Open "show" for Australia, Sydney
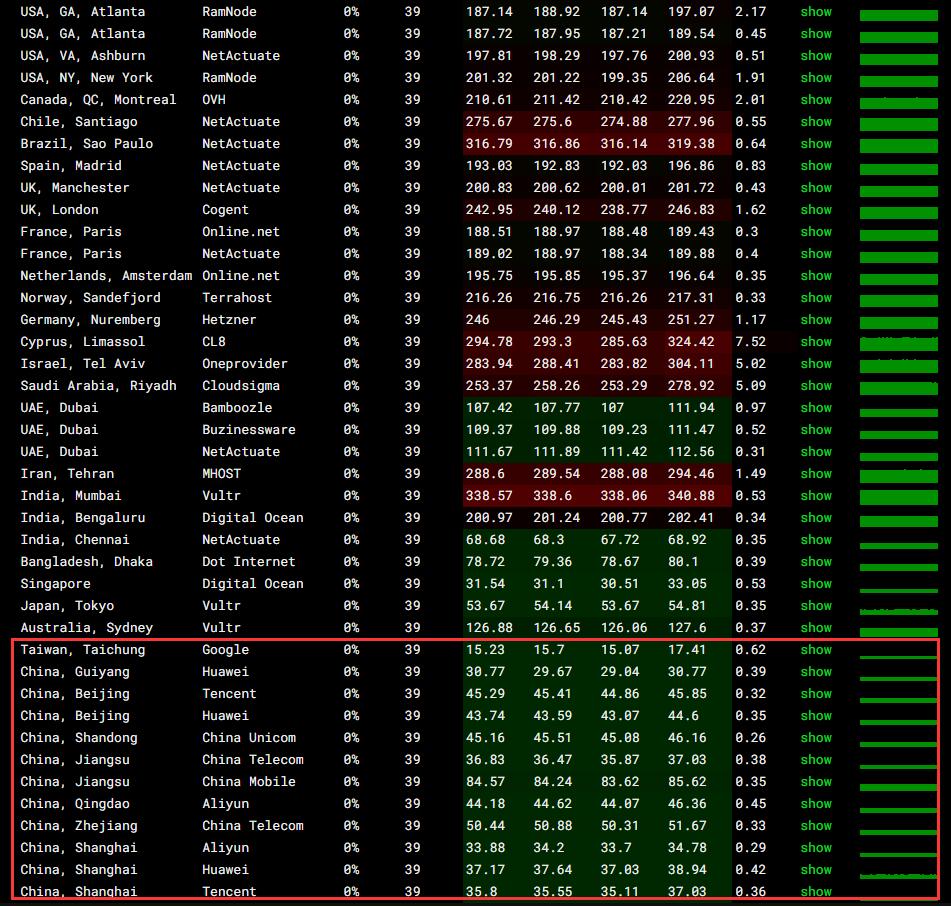 tap(816, 627)
